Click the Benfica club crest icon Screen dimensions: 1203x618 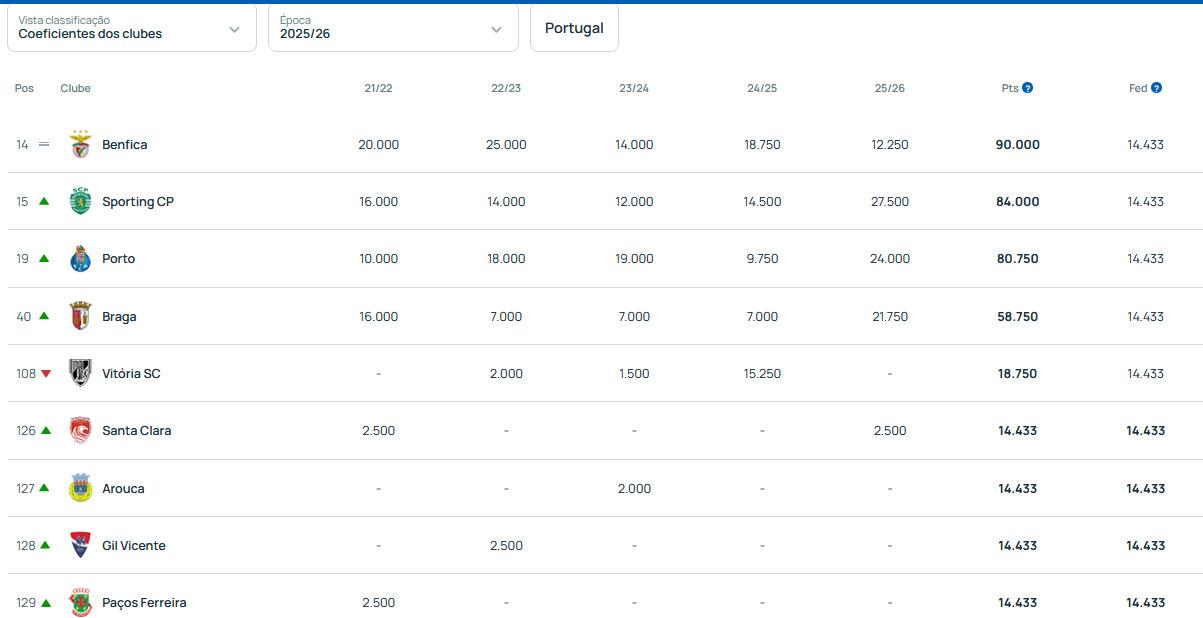tap(80, 145)
